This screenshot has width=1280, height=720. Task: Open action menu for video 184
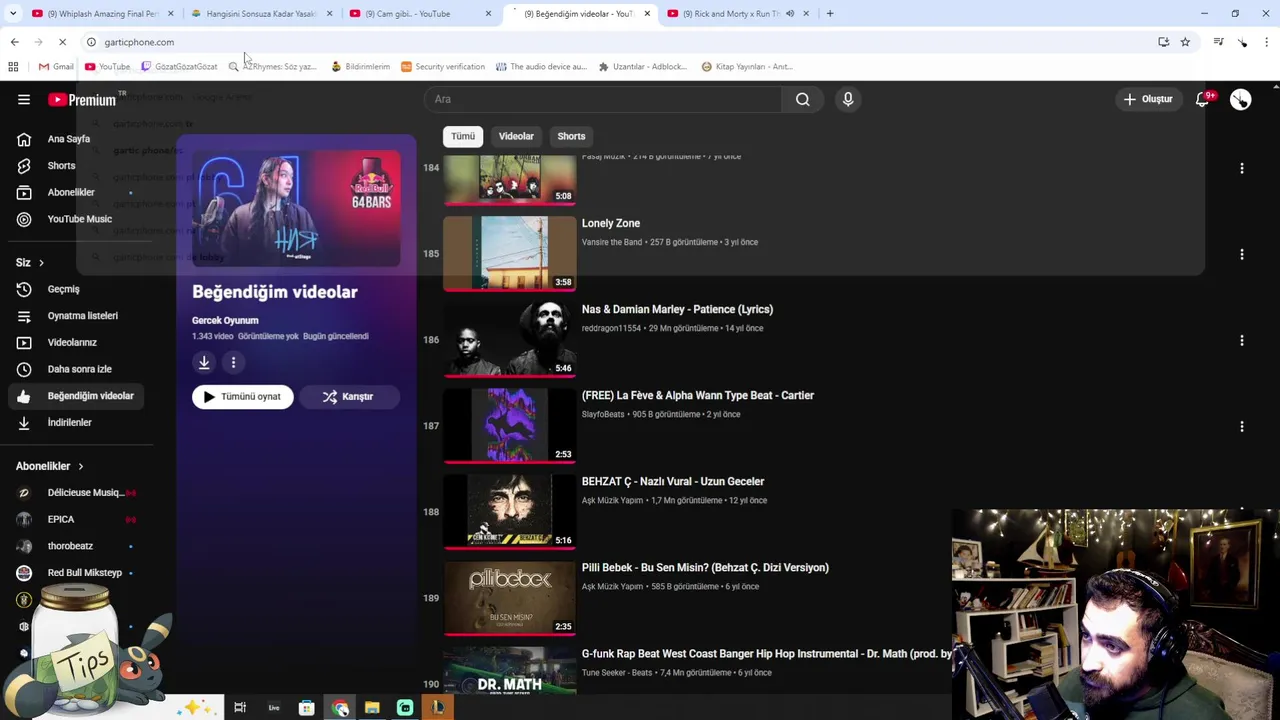pyautogui.click(x=1241, y=168)
